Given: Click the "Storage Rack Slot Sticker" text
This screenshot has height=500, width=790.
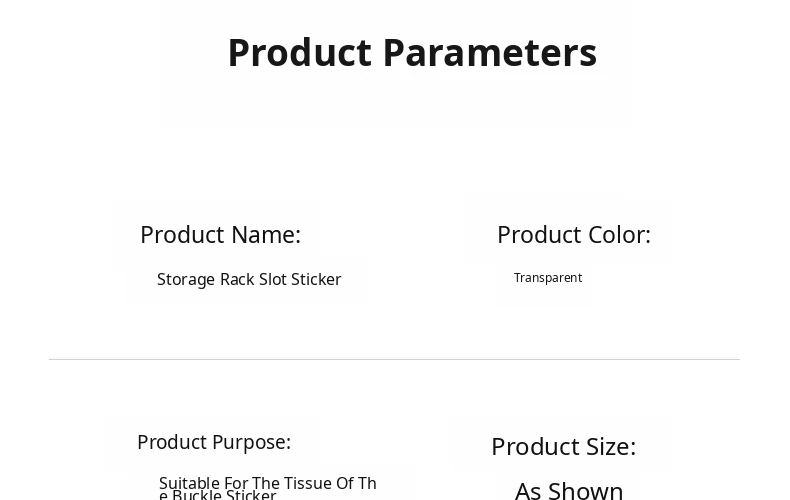Looking at the screenshot, I should 249,279.
